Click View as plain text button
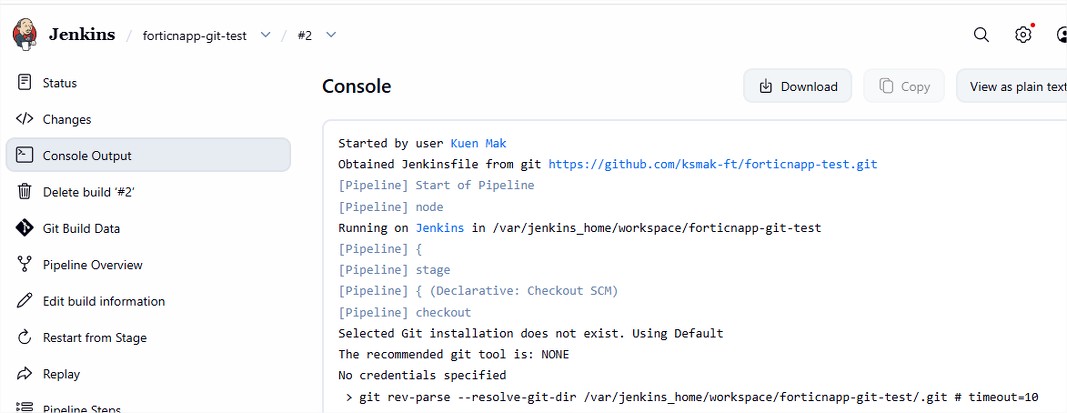 (x=1012, y=86)
